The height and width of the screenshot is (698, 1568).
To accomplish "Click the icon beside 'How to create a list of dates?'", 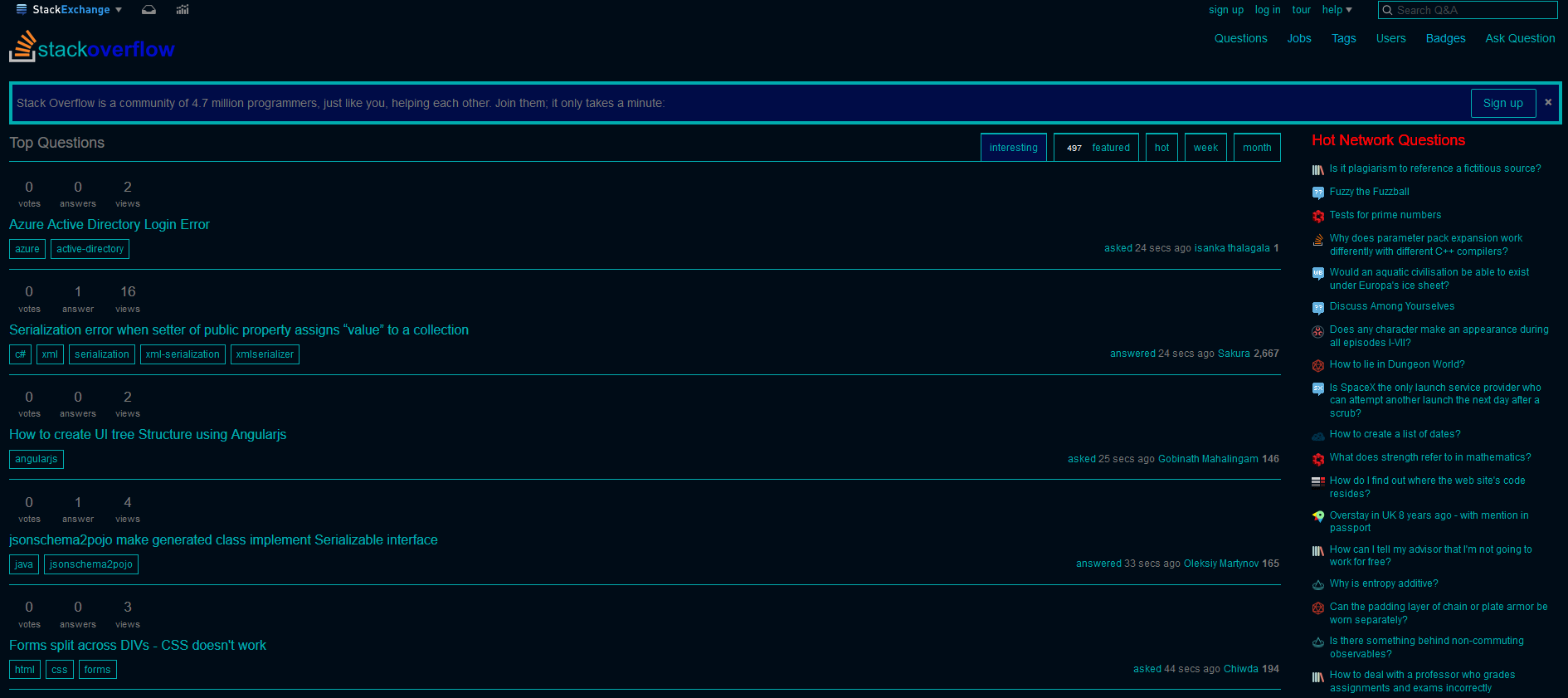I will click(1317, 435).
